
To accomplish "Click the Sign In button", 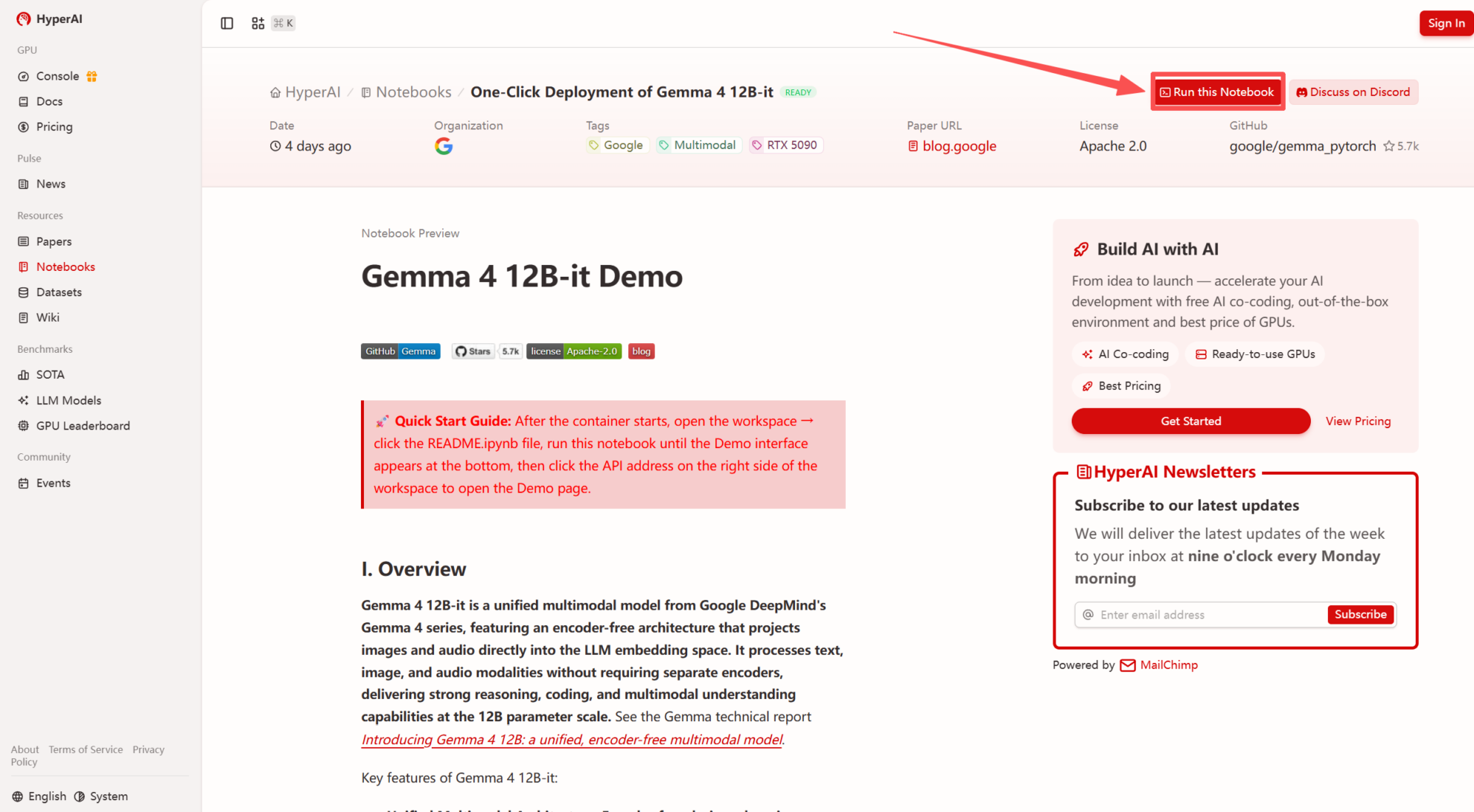I will click(x=1446, y=23).
